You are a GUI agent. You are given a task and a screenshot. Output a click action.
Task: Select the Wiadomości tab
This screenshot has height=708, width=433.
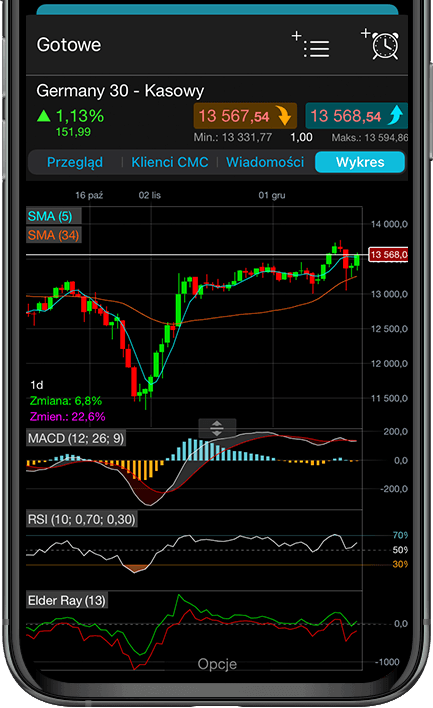(x=265, y=162)
